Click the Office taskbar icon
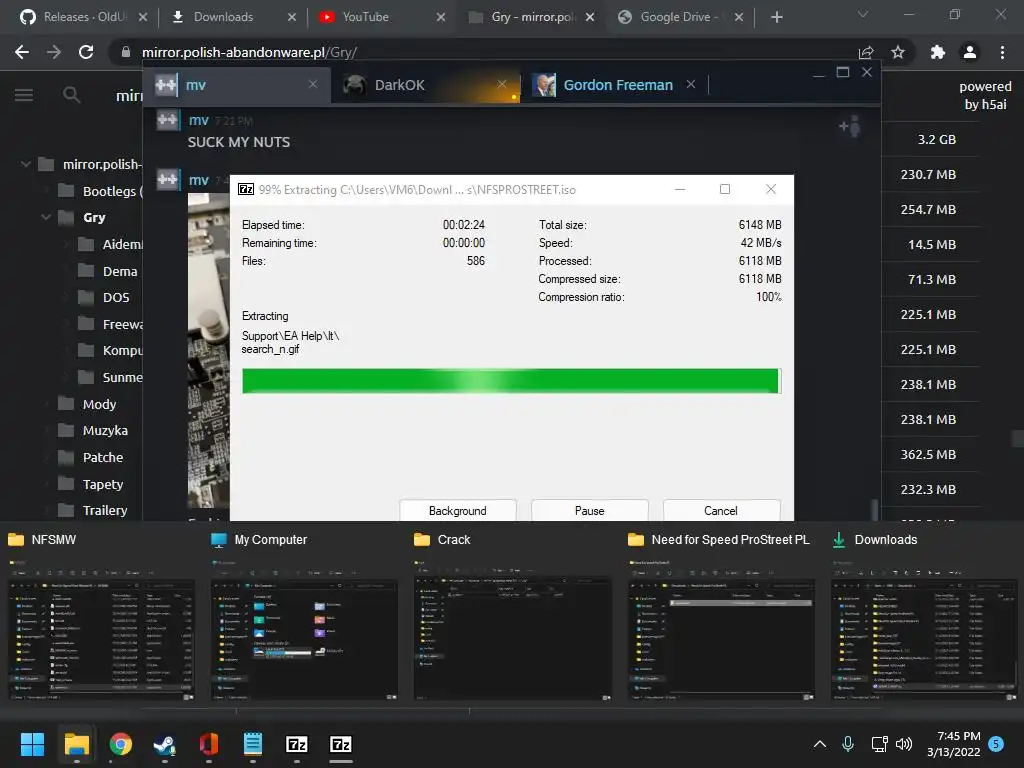Screen dimensions: 1024x768 pos(209,744)
